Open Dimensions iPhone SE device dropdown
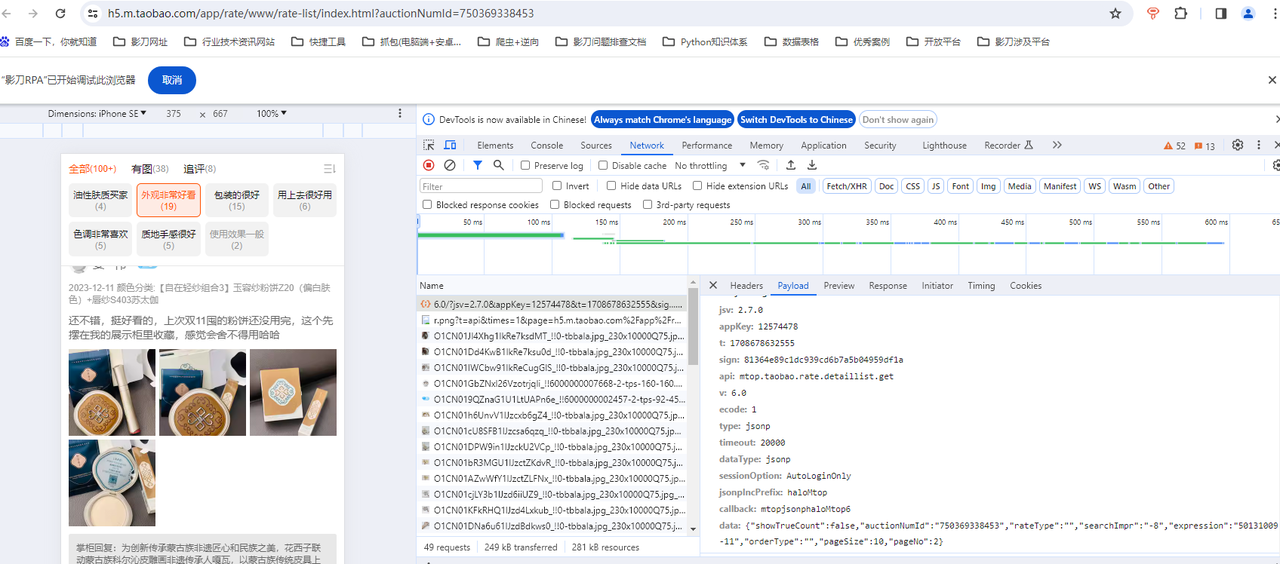Viewport: 1280px width, 564px height. tap(97, 114)
